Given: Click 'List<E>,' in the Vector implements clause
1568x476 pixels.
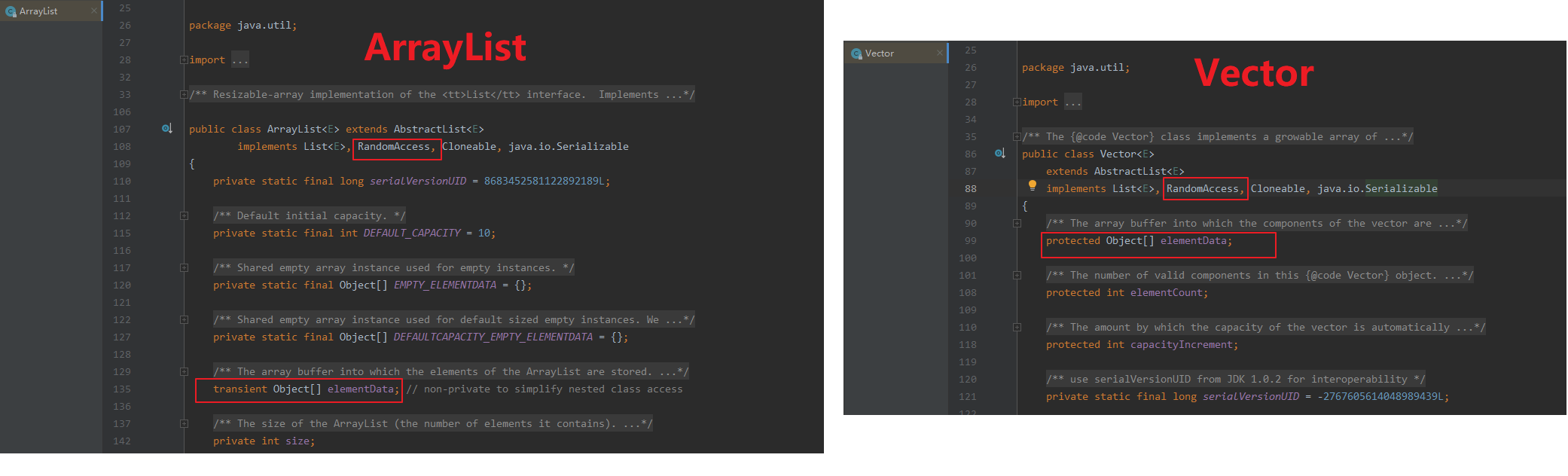Looking at the screenshot, I should (x=1136, y=188).
